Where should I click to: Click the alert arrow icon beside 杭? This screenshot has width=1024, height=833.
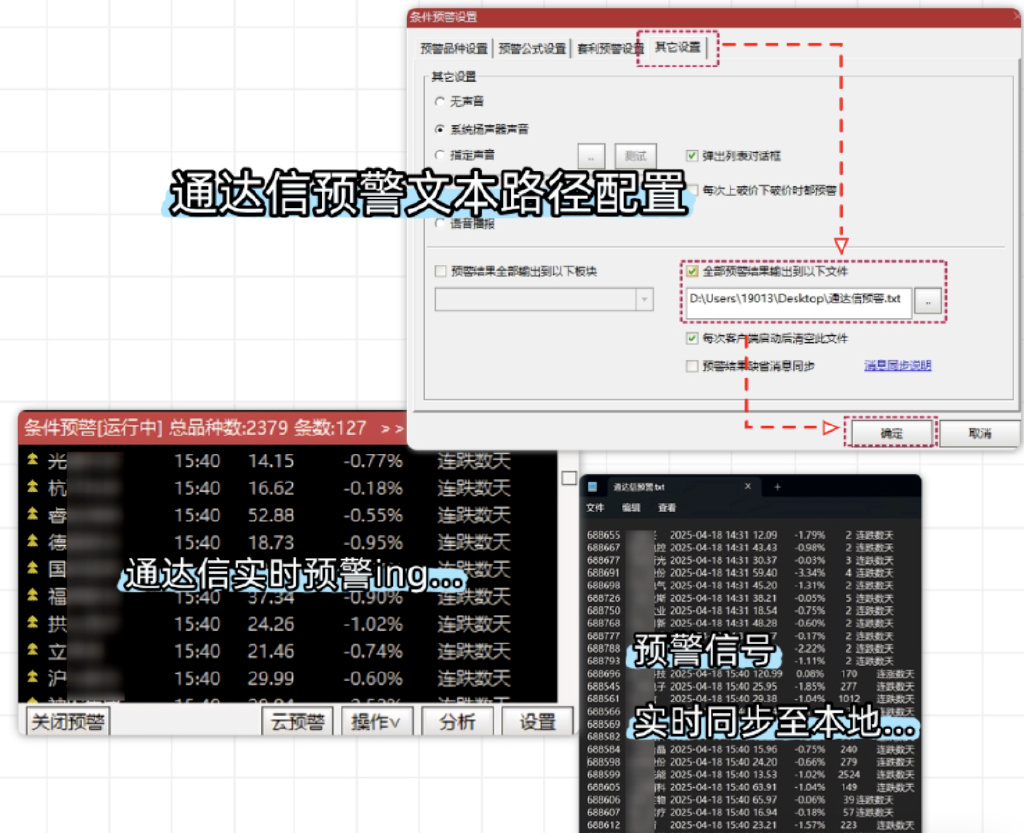32,487
